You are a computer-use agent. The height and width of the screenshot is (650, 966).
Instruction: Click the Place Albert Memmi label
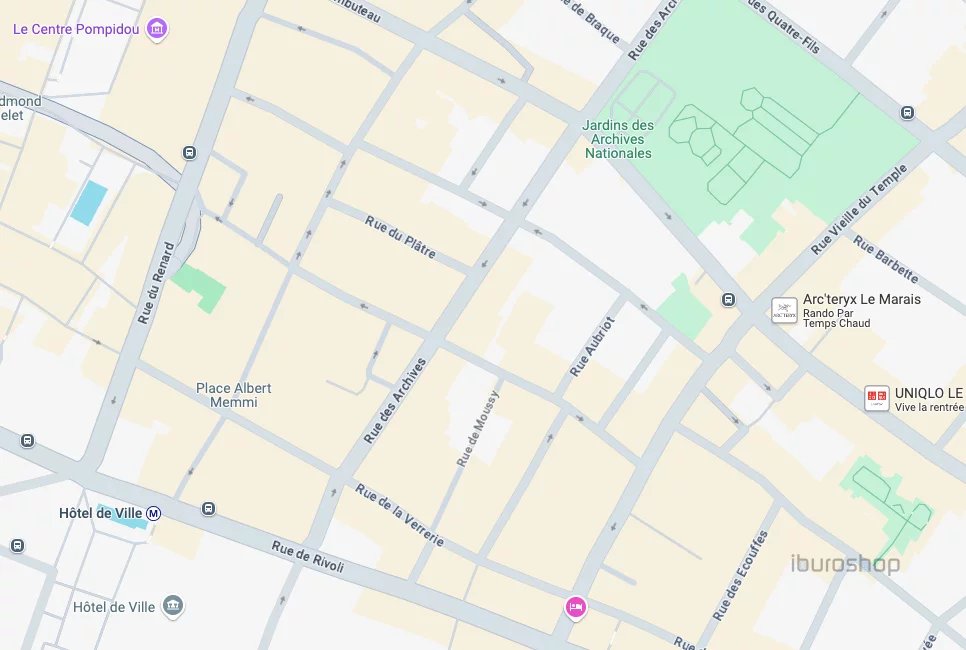[233, 395]
